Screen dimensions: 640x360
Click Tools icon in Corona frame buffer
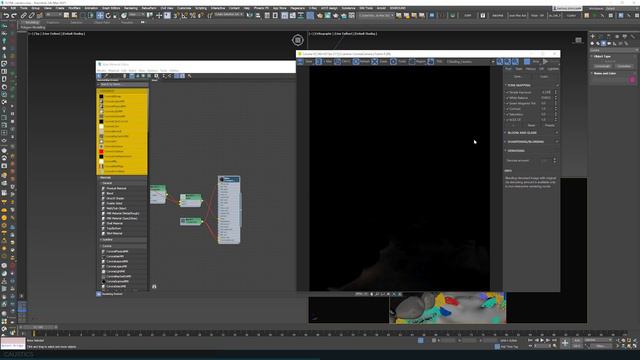(393, 62)
